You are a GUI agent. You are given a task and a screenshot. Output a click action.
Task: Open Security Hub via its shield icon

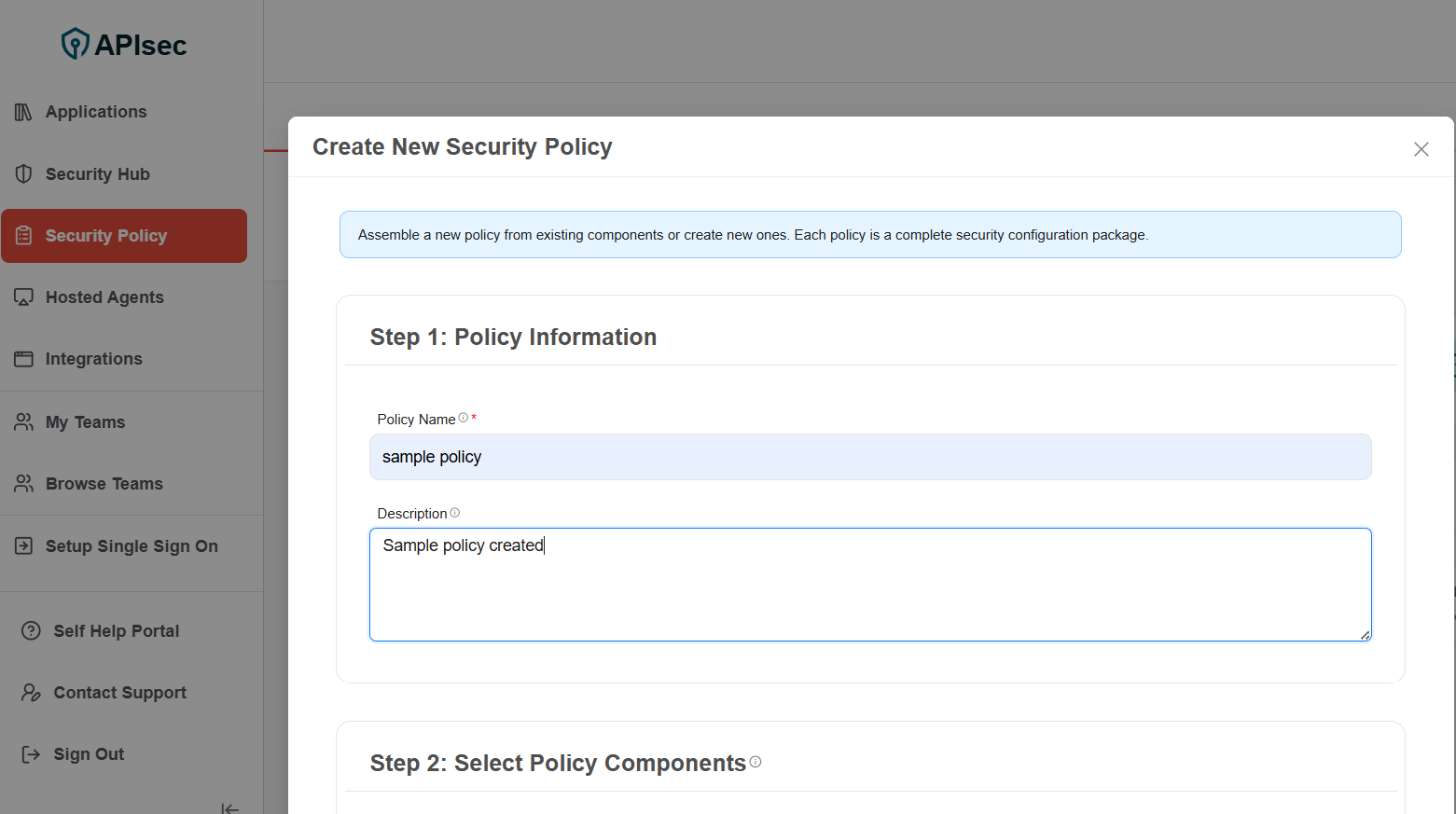(23, 173)
